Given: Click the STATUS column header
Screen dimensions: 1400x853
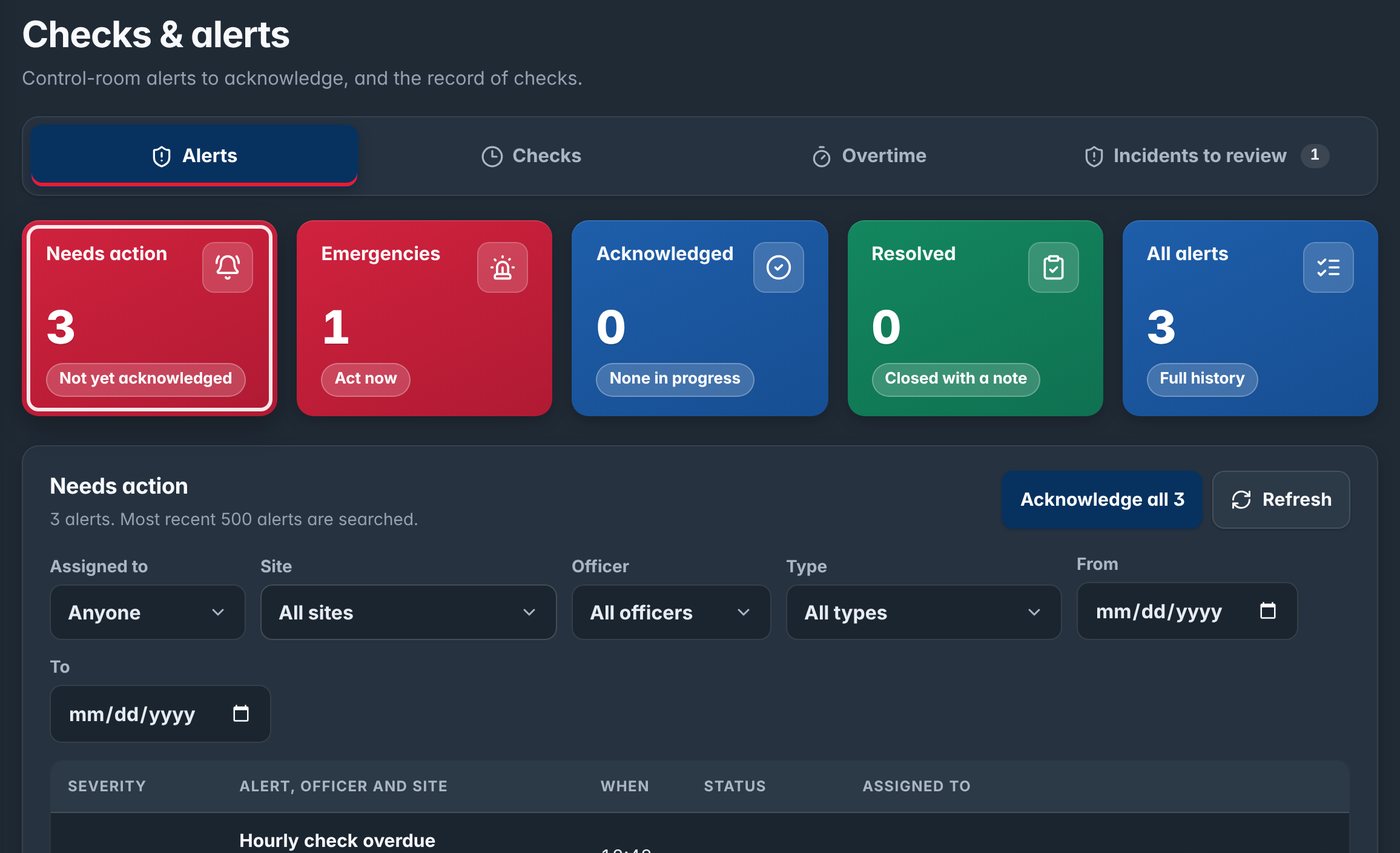Looking at the screenshot, I should click(735, 786).
